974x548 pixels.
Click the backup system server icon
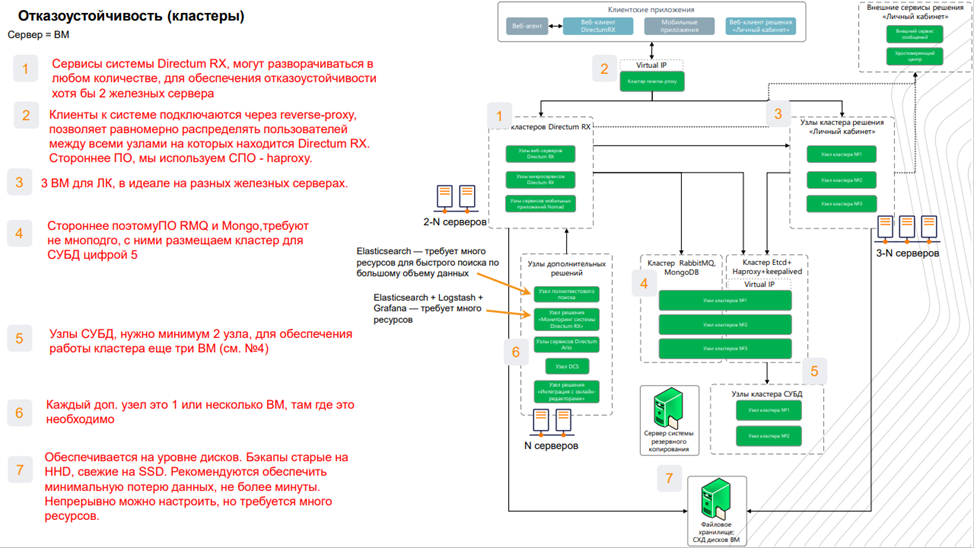668,407
